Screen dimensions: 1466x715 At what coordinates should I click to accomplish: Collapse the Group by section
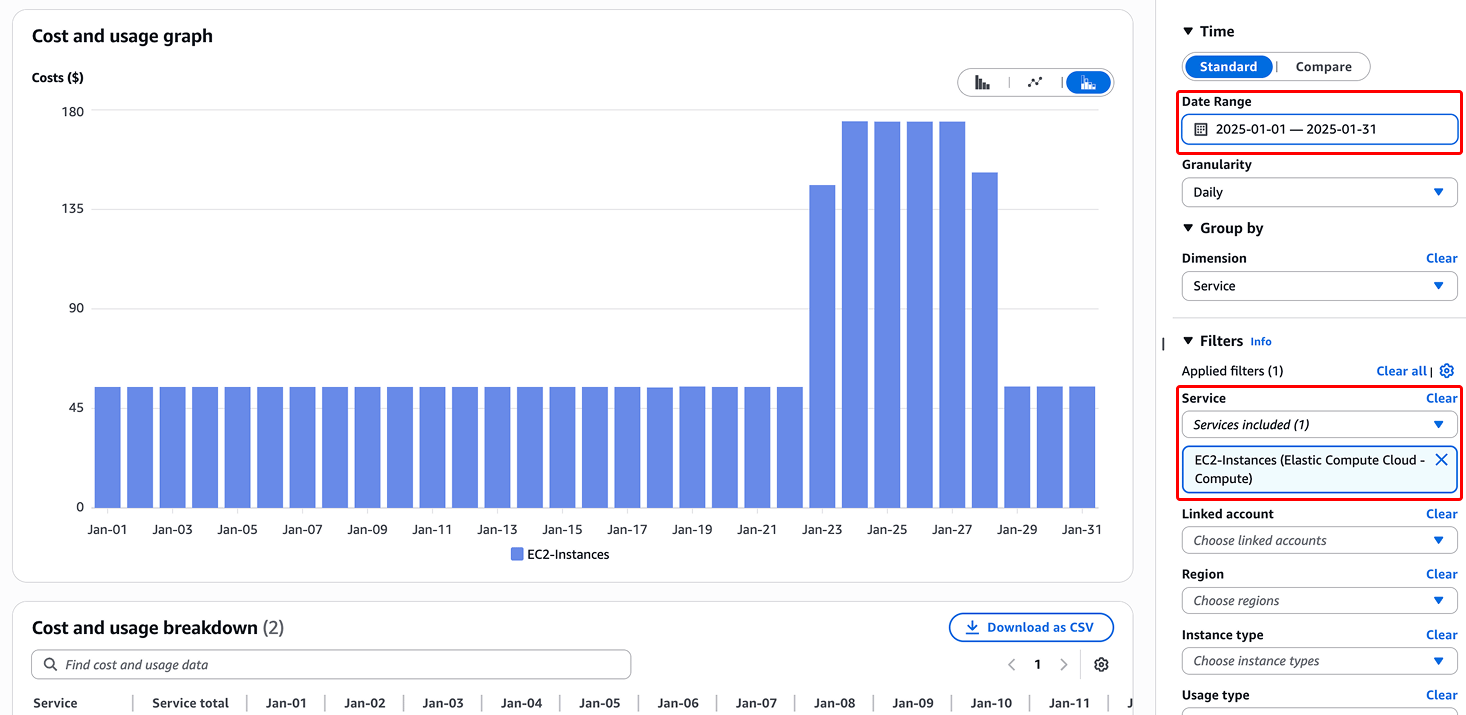tap(1188, 229)
